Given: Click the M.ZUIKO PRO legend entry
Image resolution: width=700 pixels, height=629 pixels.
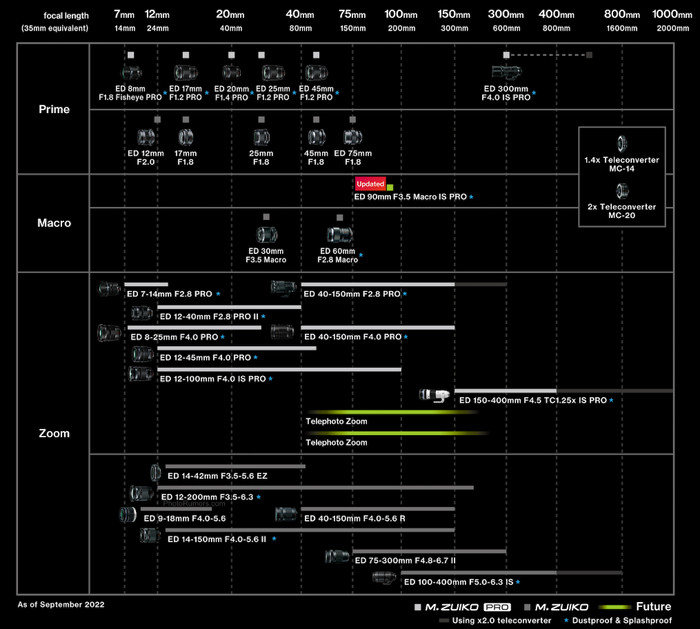Looking at the screenshot, I should [463, 607].
